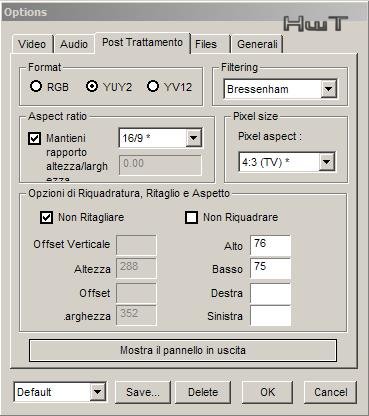Click the HwT logo icon
369x416 pixels.
coord(315,23)
